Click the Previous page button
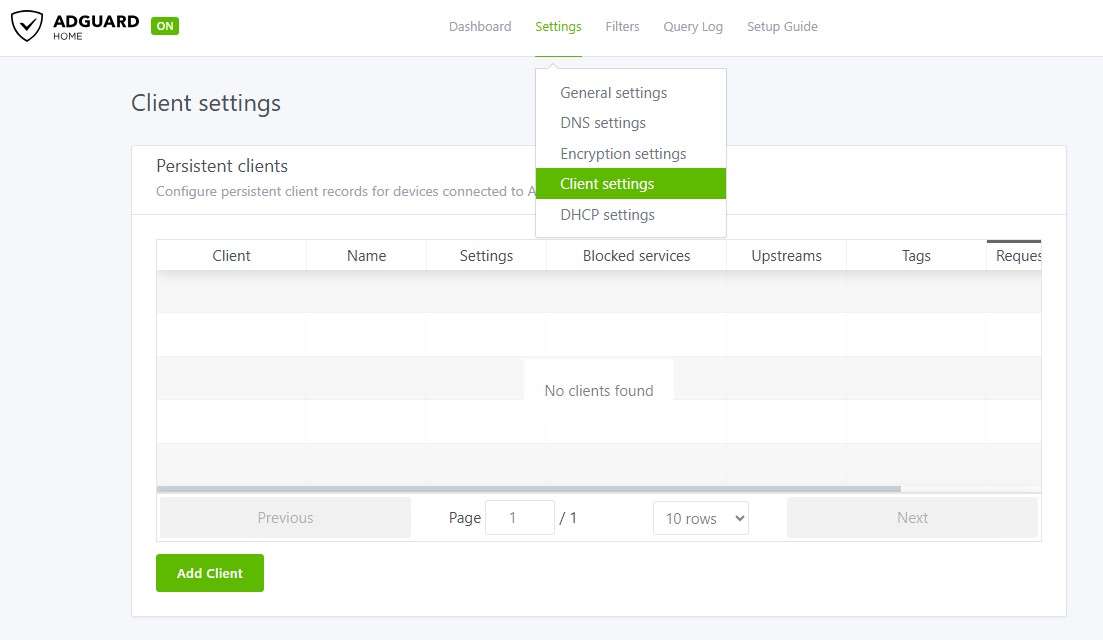 point(285,518)
